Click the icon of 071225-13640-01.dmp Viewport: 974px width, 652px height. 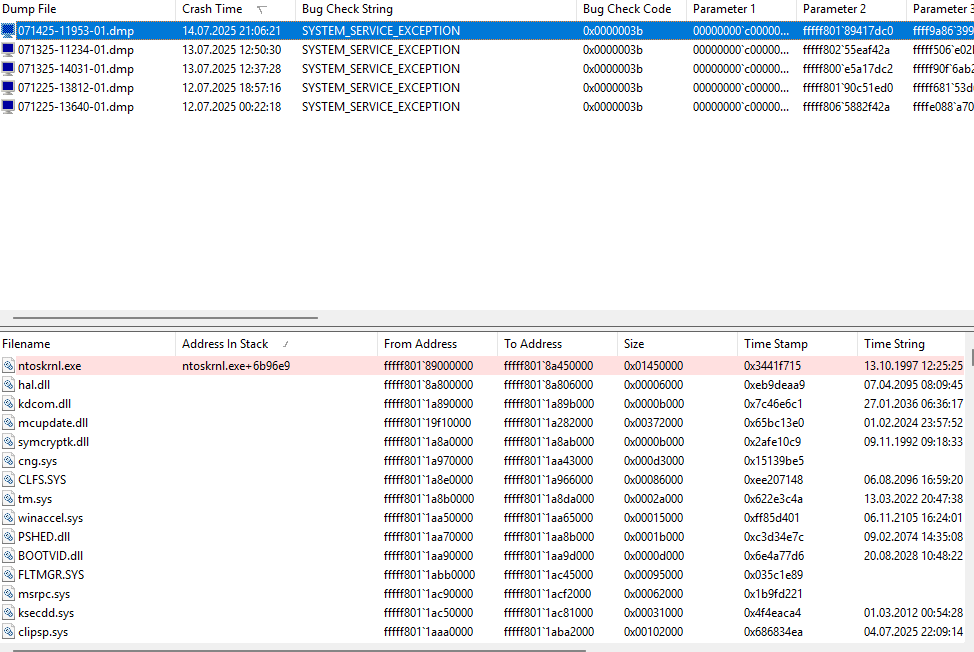point(8,107)
